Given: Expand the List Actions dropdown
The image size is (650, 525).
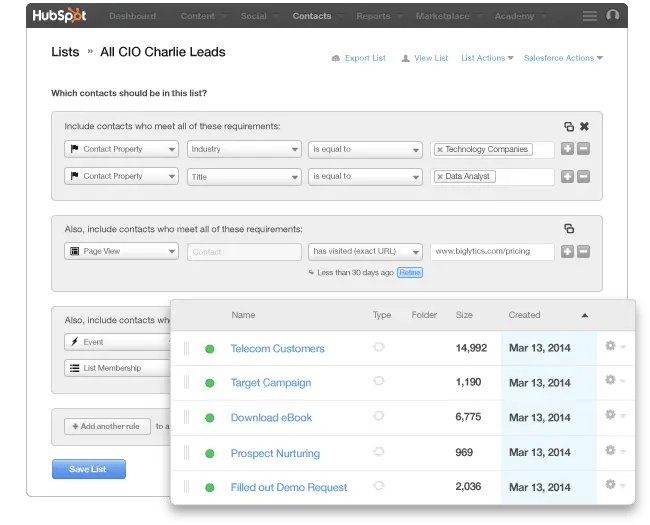Looking at the screenshot, I should pyautogui.click(x=487, y=58).
